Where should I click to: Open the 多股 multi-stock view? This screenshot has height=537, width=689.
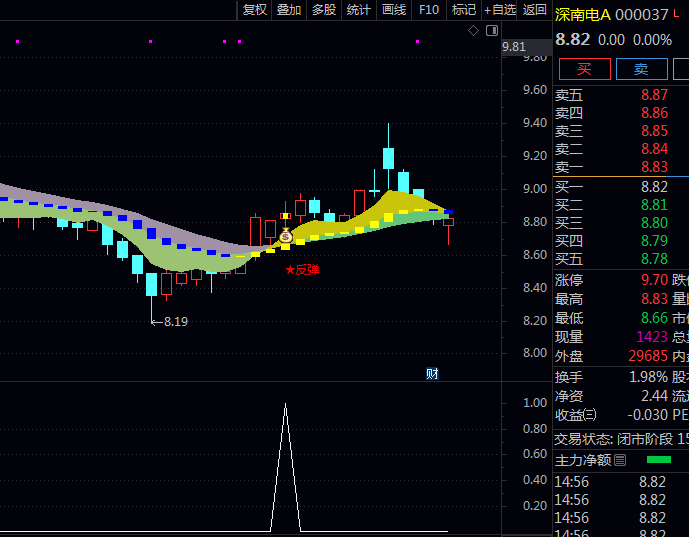pos(324,10)
